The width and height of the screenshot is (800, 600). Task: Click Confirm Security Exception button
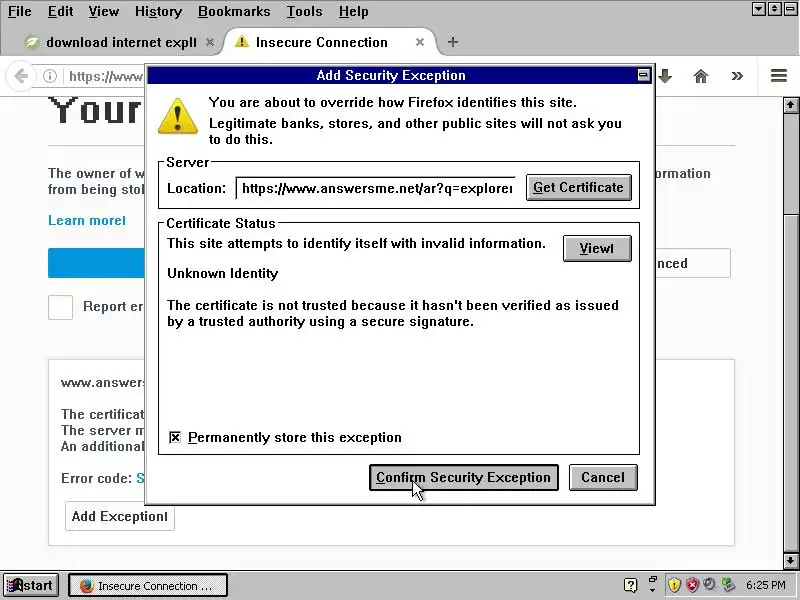pyautogui.click(x=464, y=478)
